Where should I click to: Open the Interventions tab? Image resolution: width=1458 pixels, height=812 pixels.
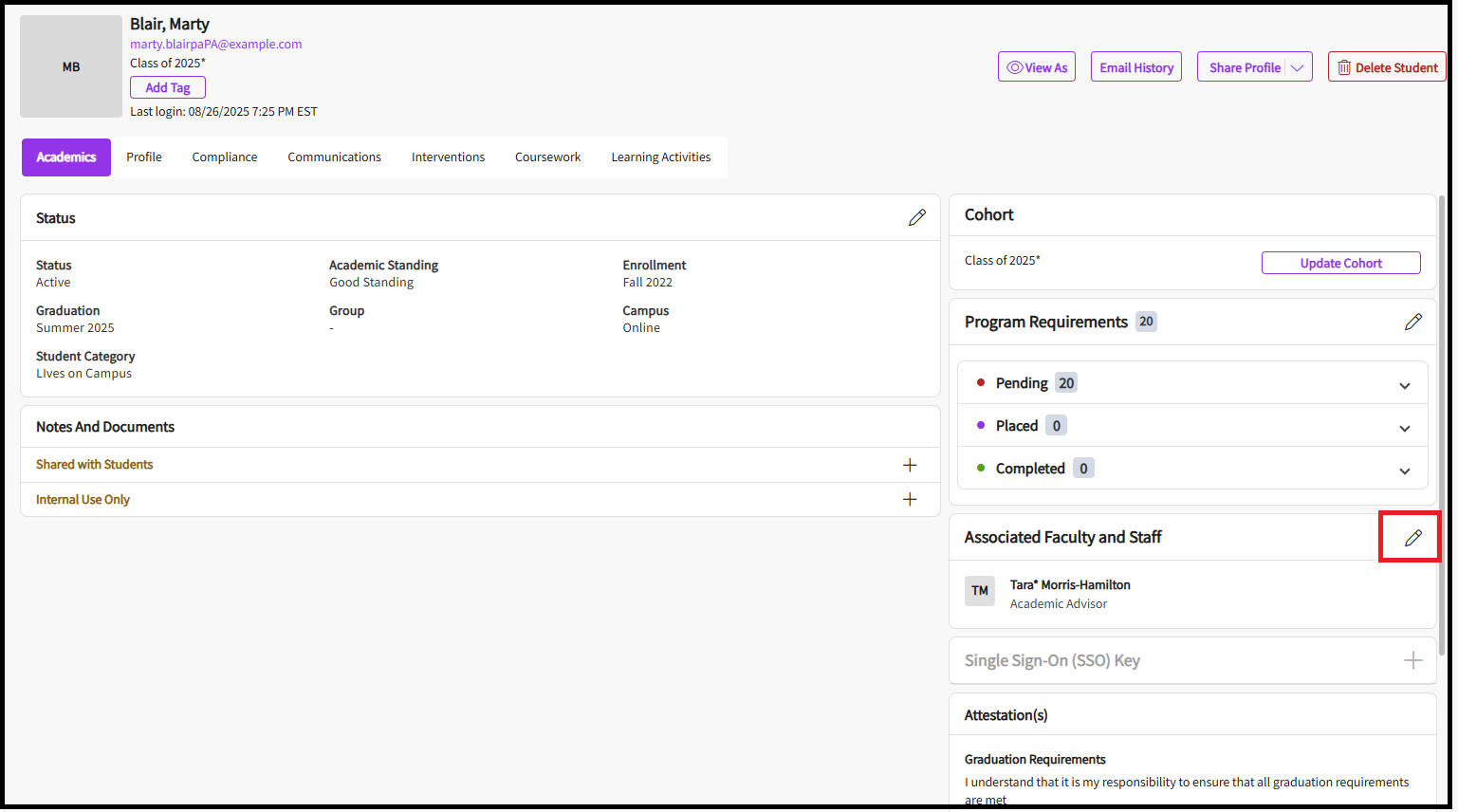tap(448, 157)
